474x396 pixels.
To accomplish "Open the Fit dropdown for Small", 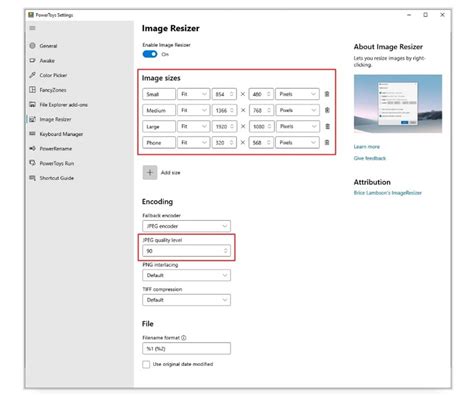I will [193, 94].
